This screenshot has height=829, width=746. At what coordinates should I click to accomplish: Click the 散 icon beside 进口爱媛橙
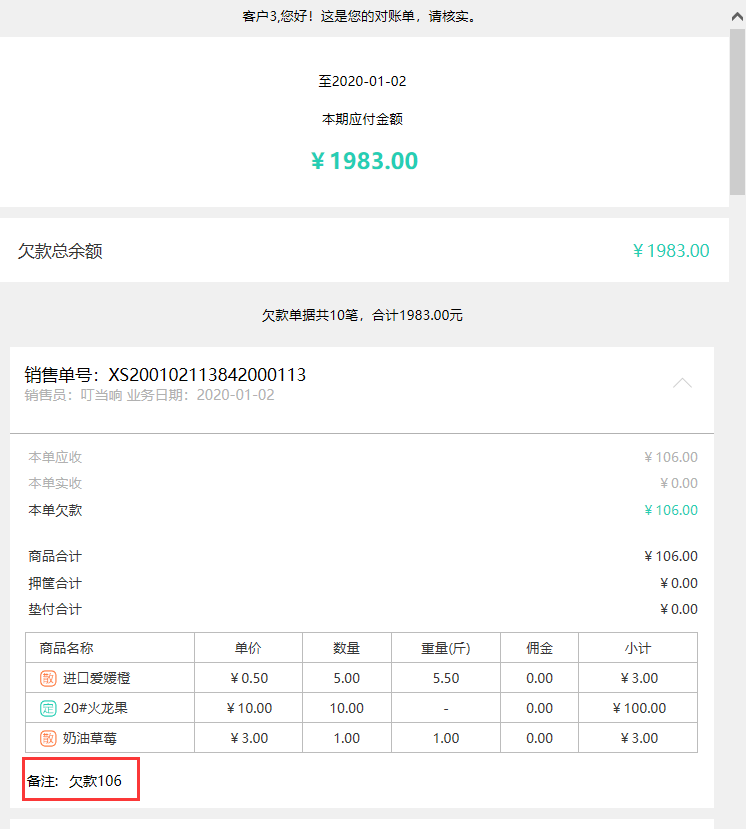click(48, 678)
